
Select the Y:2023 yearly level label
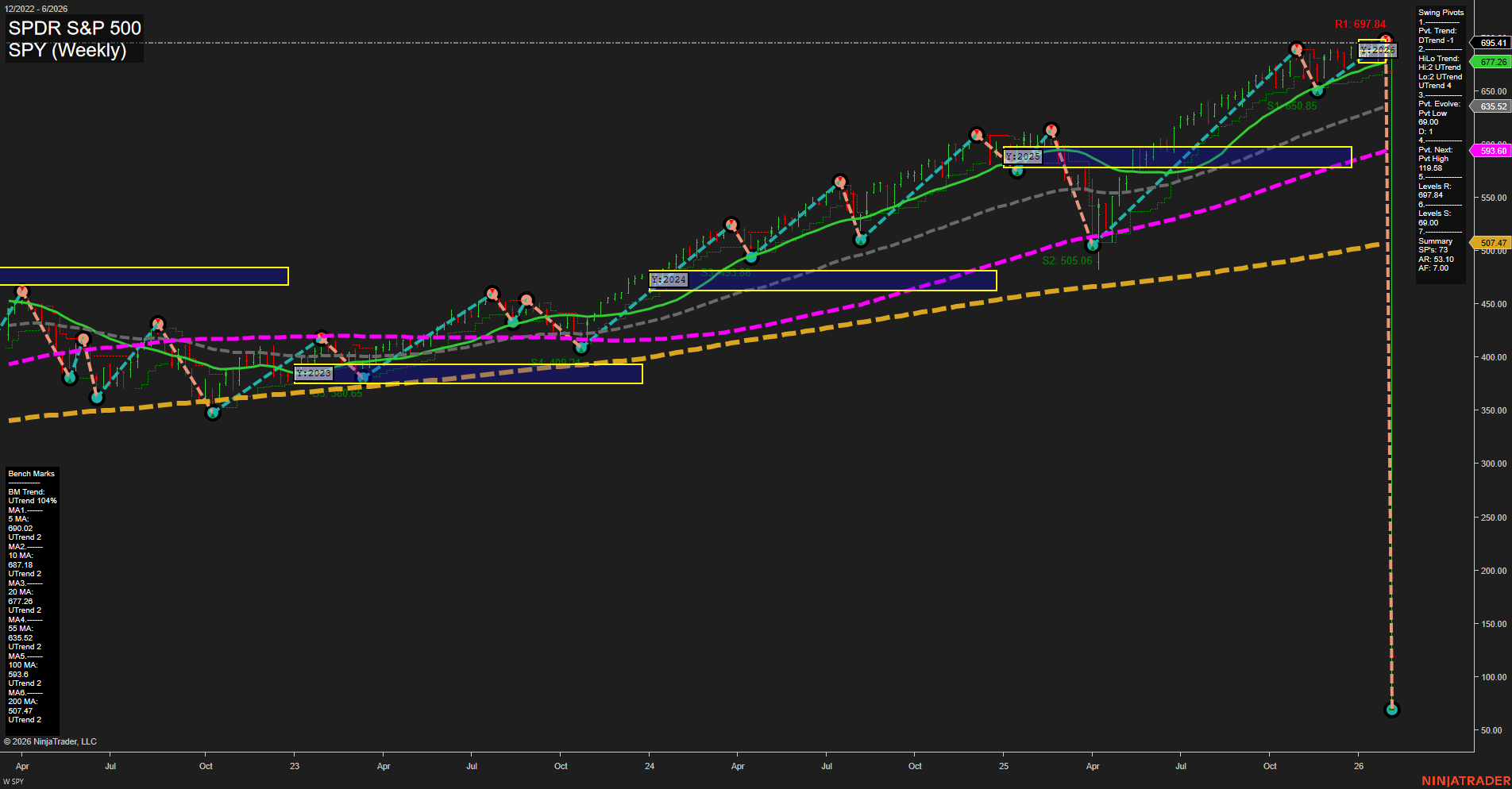pyautogui.click(x=313, y=373)
